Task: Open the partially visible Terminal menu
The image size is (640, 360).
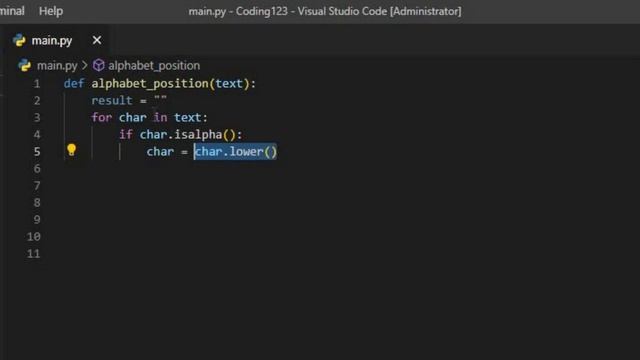Action: [12, 11]
